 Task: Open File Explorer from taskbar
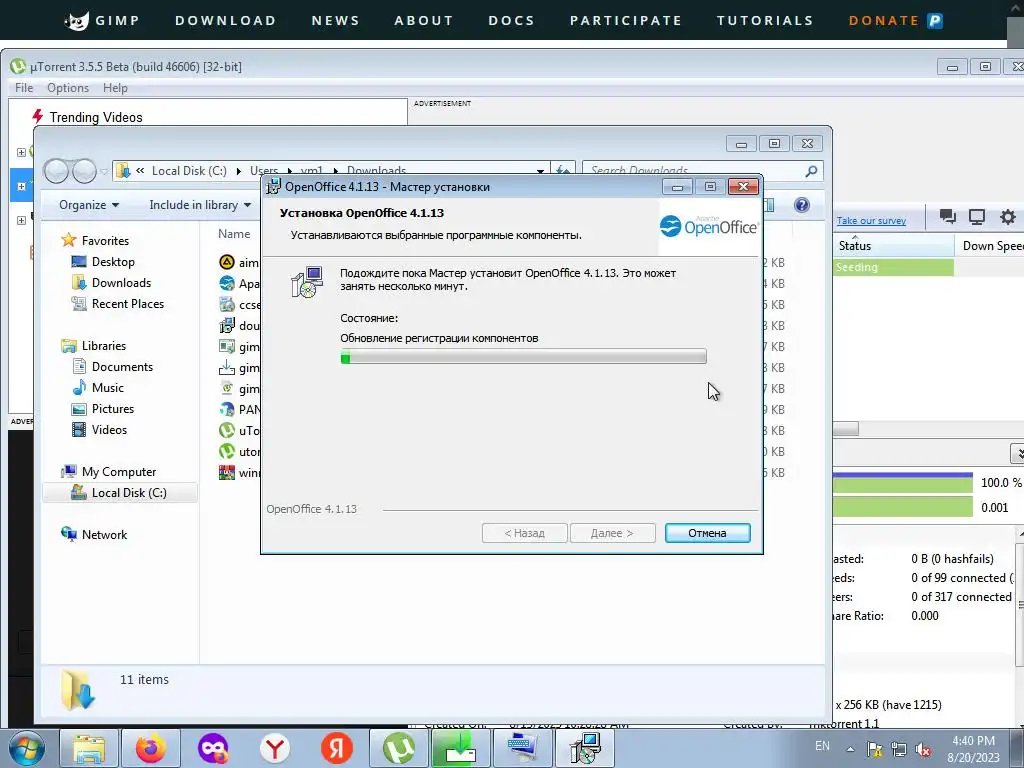(89, 748)
